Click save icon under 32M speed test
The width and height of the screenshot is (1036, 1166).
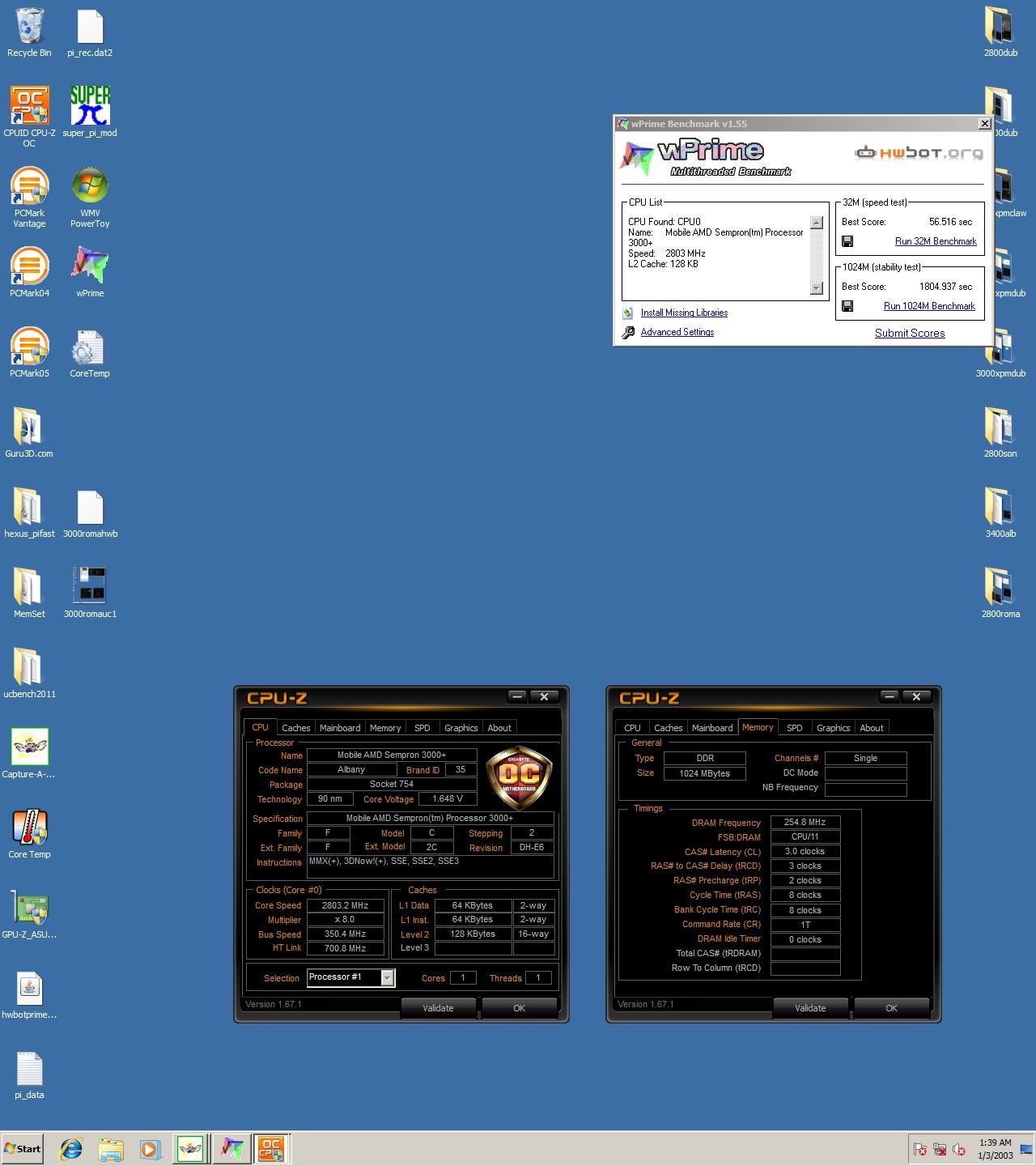click(x=847, y=241)
